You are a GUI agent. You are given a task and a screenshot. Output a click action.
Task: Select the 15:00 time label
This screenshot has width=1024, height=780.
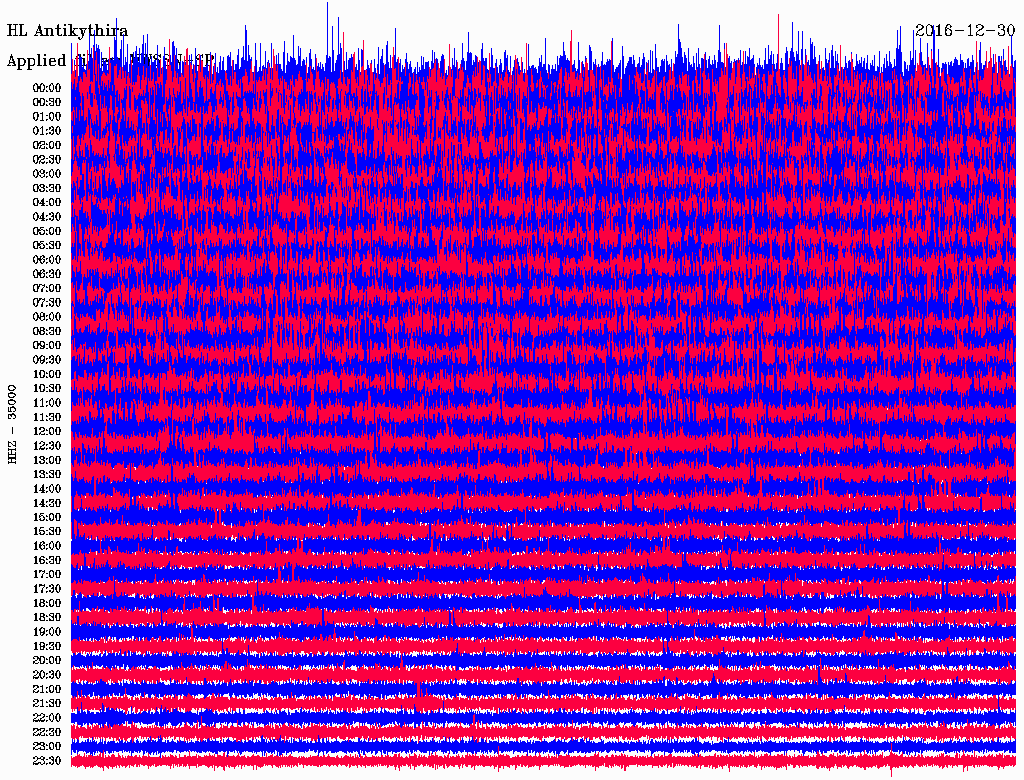pyautogui.click(x=46, y=517)
